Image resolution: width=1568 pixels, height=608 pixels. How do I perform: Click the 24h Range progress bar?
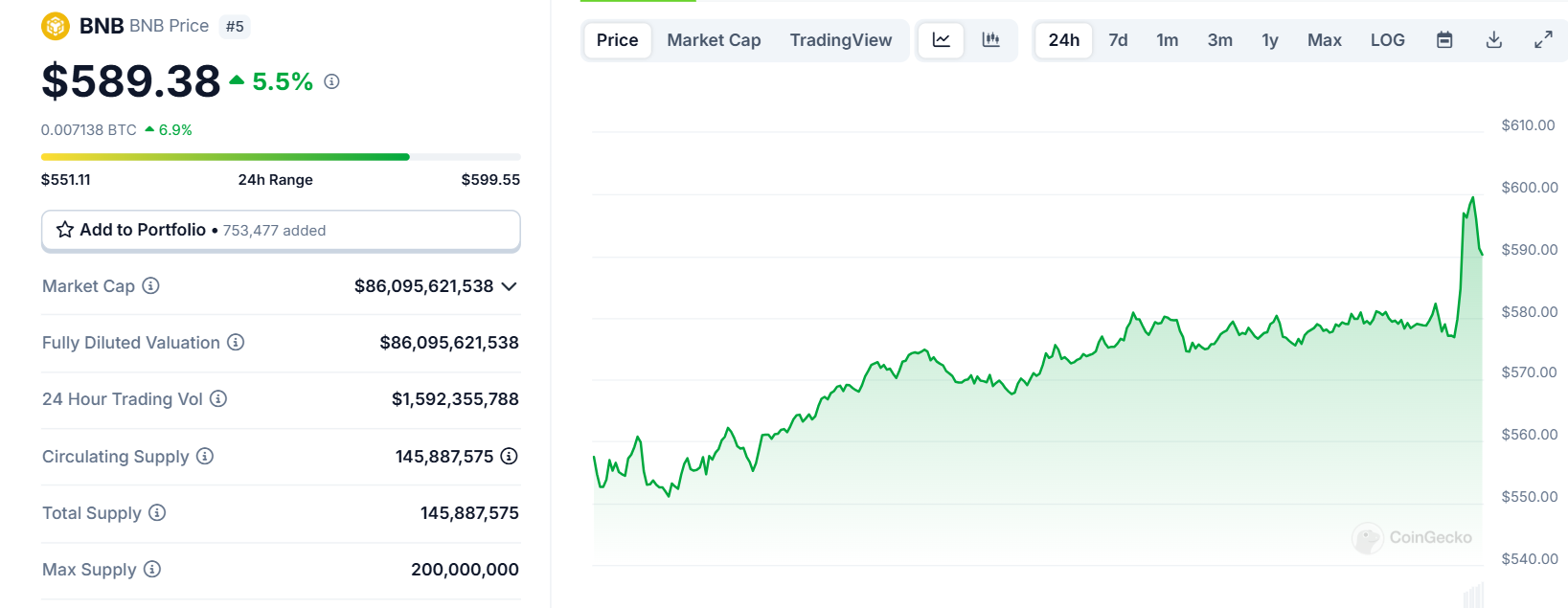click(x=281, y=156)
